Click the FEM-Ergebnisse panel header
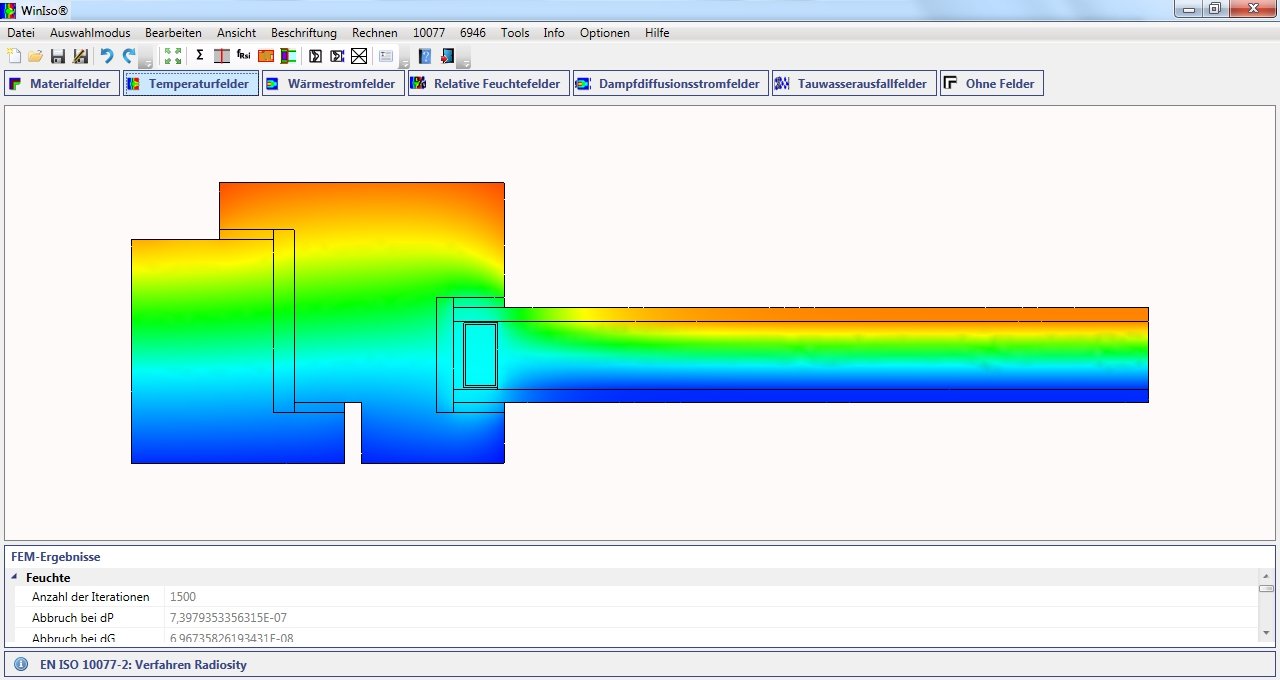Viewport: 1280px width, 680px height. [x=56, y=557]
